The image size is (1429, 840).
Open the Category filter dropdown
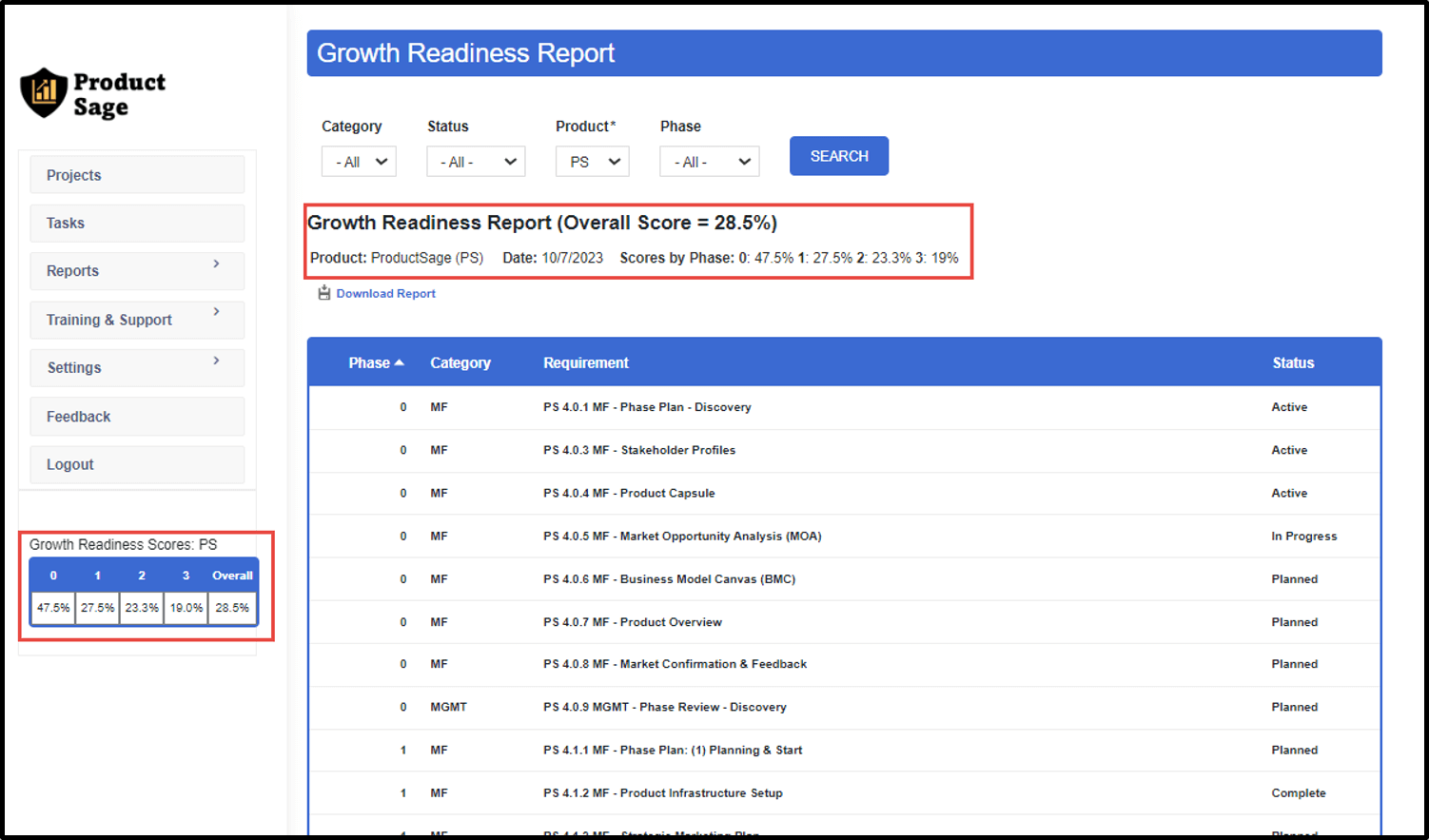point(359,162)
